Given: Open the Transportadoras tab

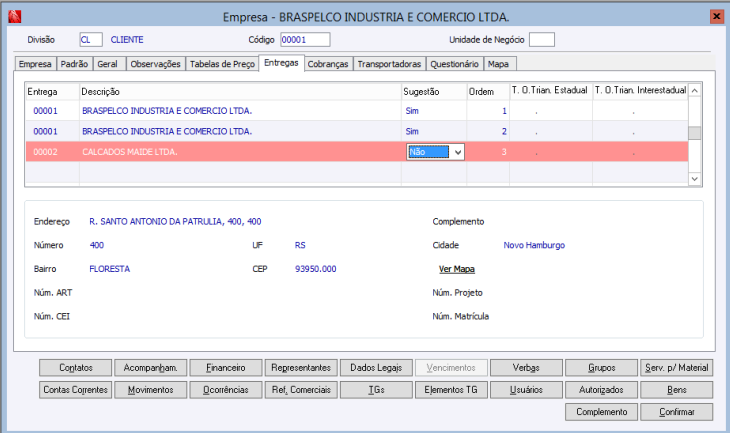Looking at the screenshot, I should point(389,64).
